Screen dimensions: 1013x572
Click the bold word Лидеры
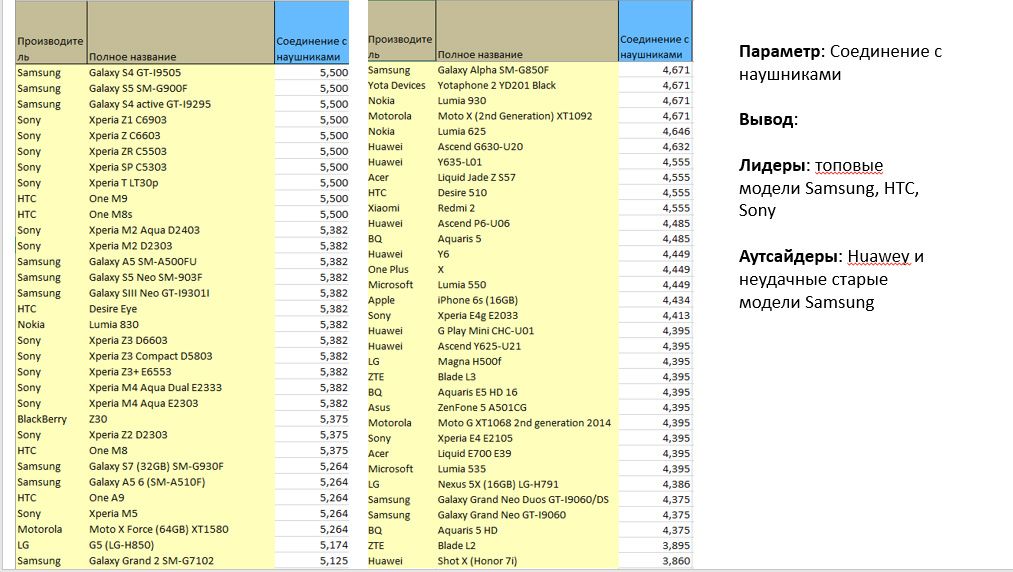coord(772,165)
